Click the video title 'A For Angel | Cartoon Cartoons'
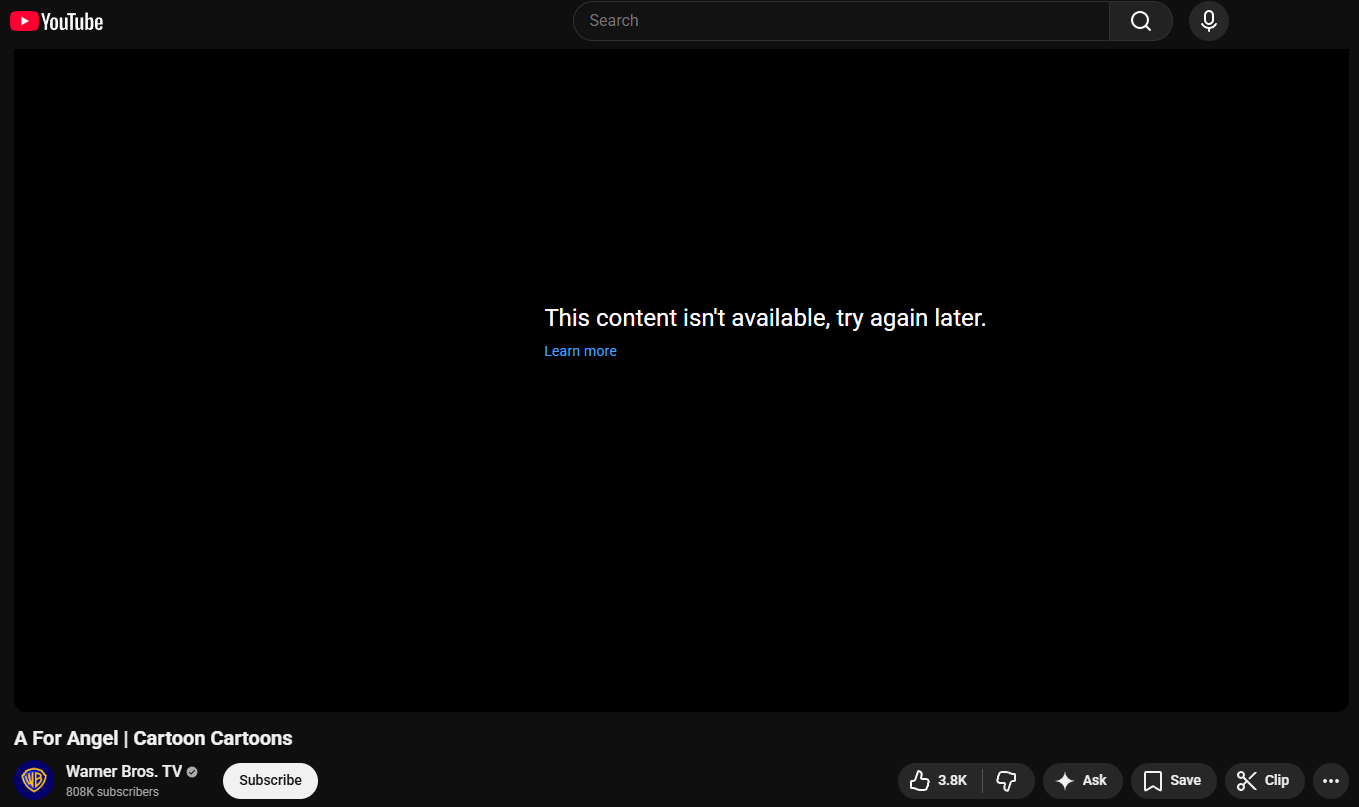The height and width of the screenshot is (807, 1359). tap(153, 739)
